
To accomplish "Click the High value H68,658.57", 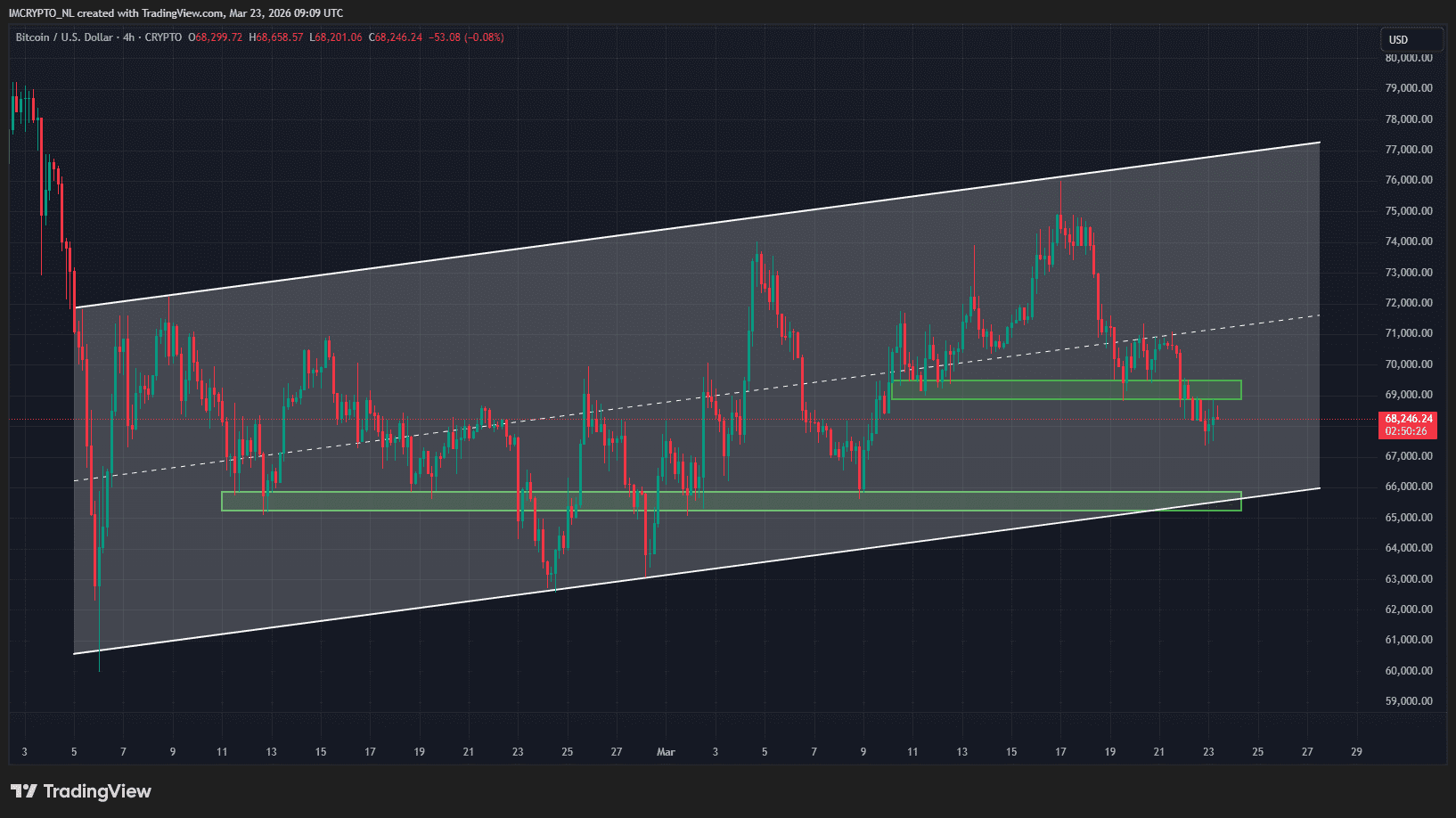I will coord(276,37).
